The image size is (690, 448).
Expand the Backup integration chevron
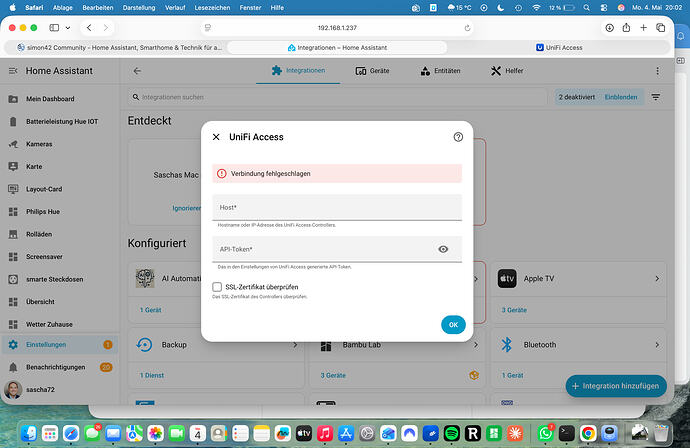295,345
